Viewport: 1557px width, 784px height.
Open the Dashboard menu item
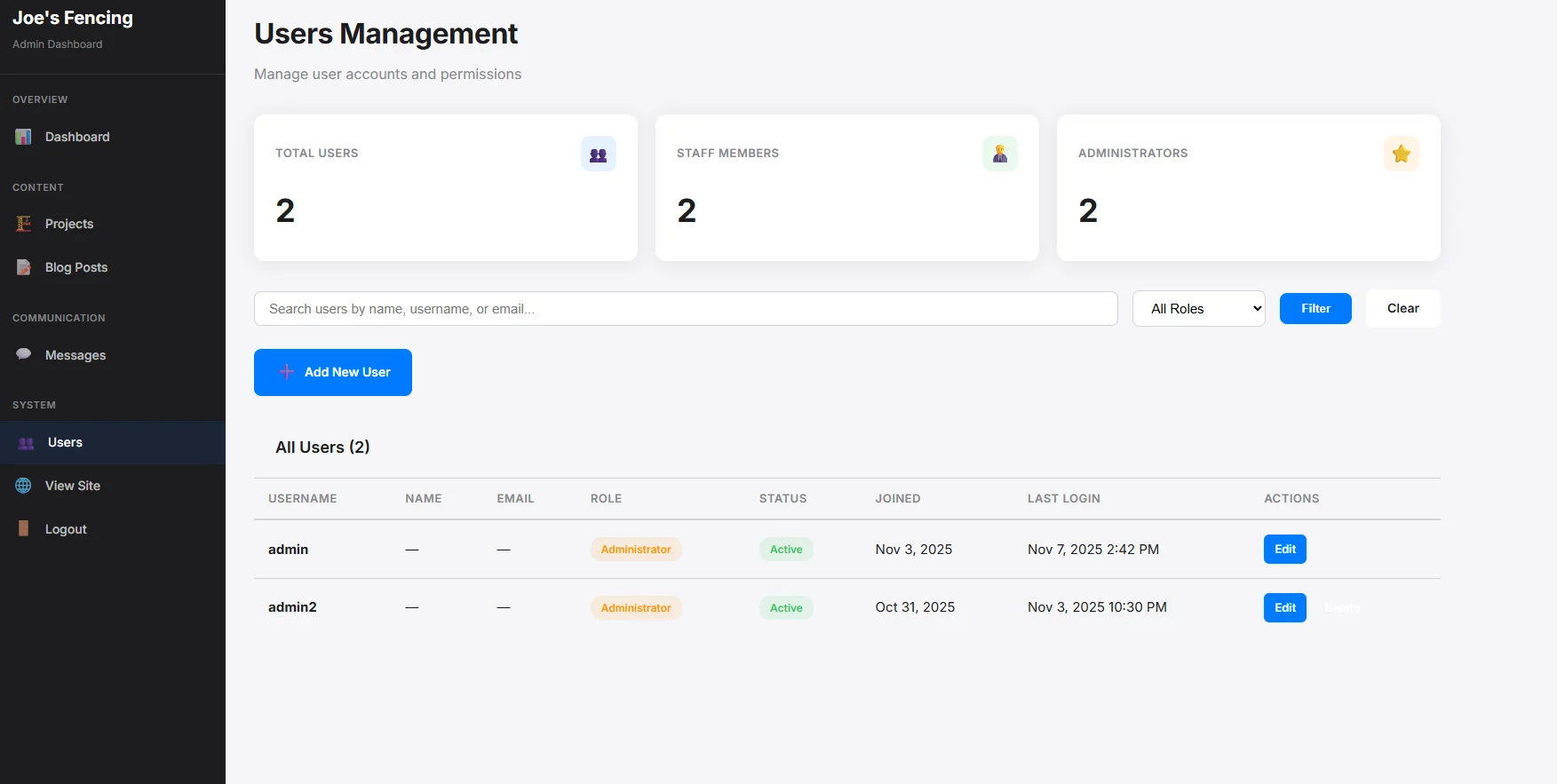(x=113, y=137)
